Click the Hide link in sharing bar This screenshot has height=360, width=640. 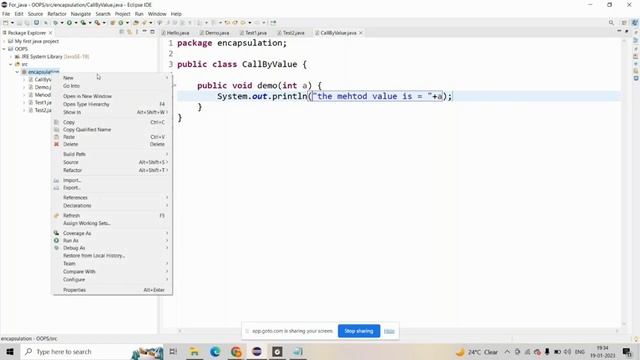[389, 331]
